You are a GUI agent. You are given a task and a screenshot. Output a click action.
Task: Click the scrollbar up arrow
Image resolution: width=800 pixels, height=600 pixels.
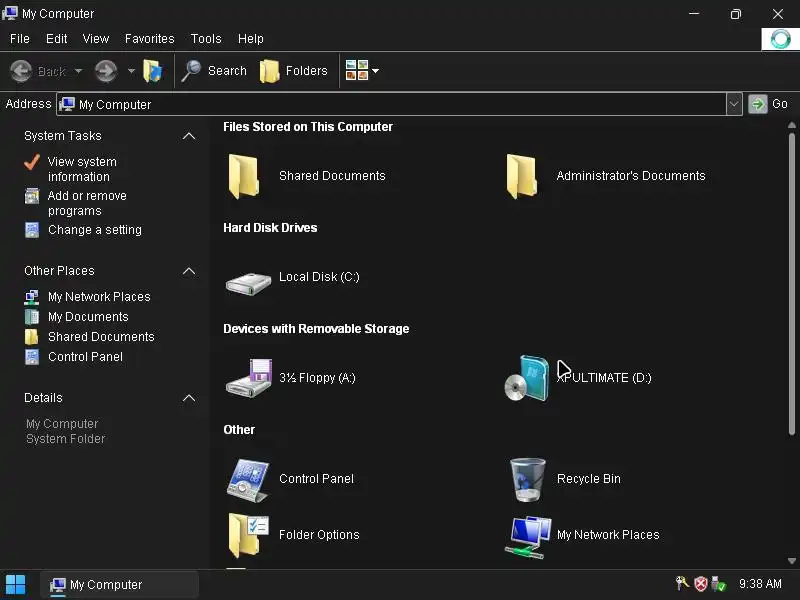[x=792, y=125]
